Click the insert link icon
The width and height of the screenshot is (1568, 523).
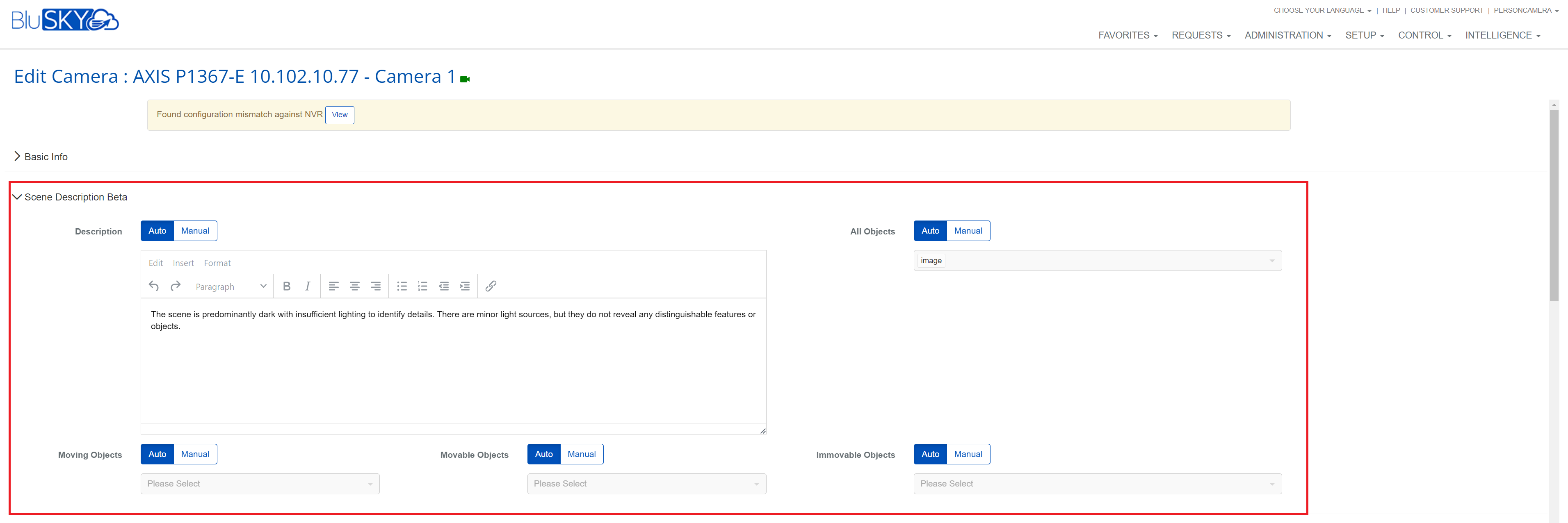491,286
